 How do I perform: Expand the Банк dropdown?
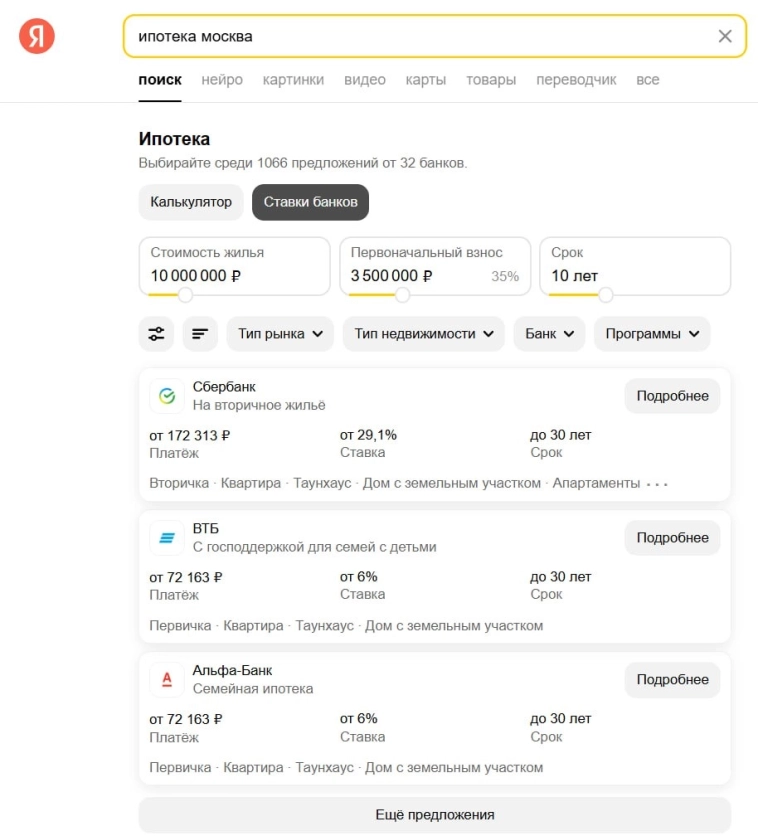[x=549, y=335]
